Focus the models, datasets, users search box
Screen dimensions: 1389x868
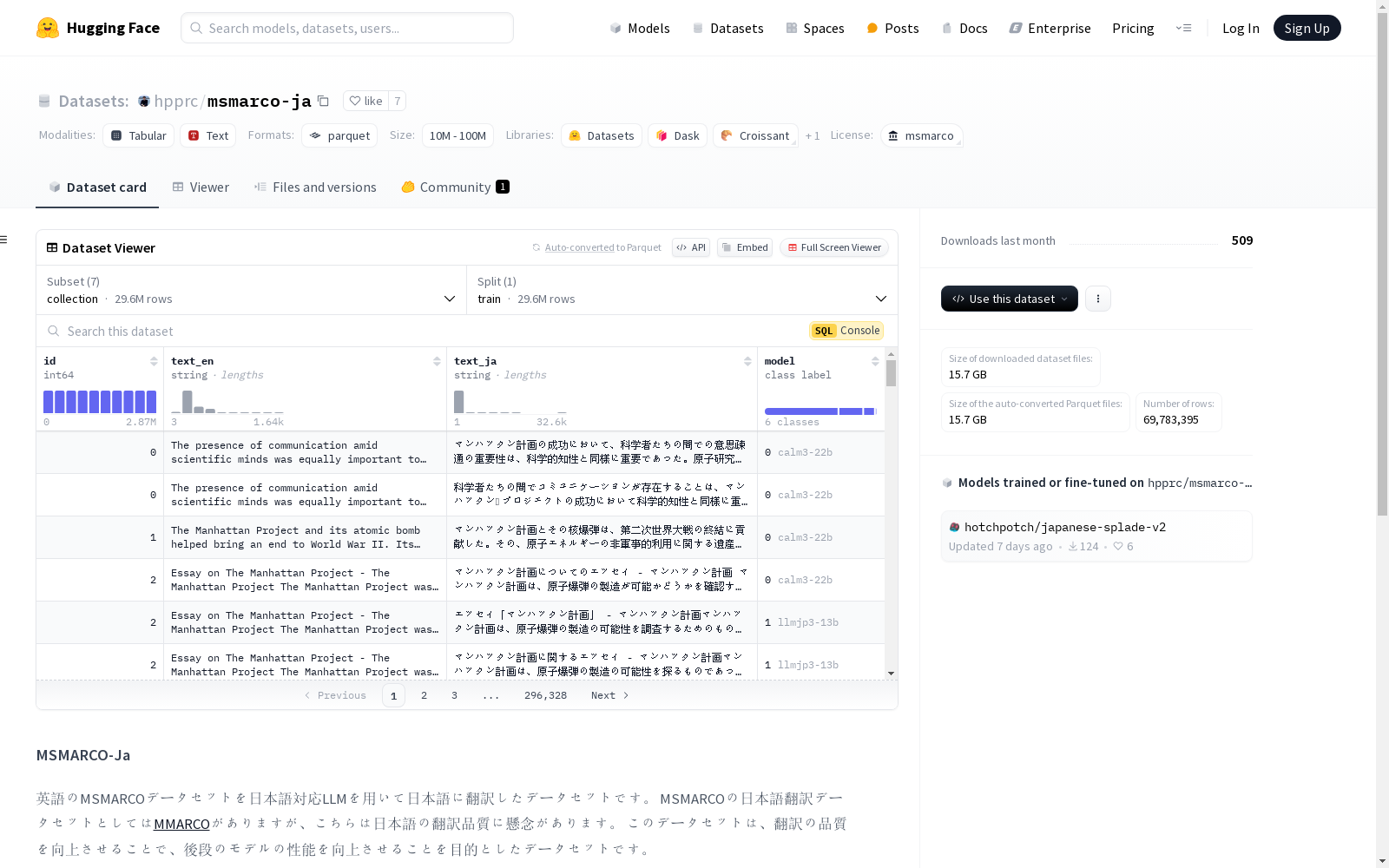click(x=347, y=28)
